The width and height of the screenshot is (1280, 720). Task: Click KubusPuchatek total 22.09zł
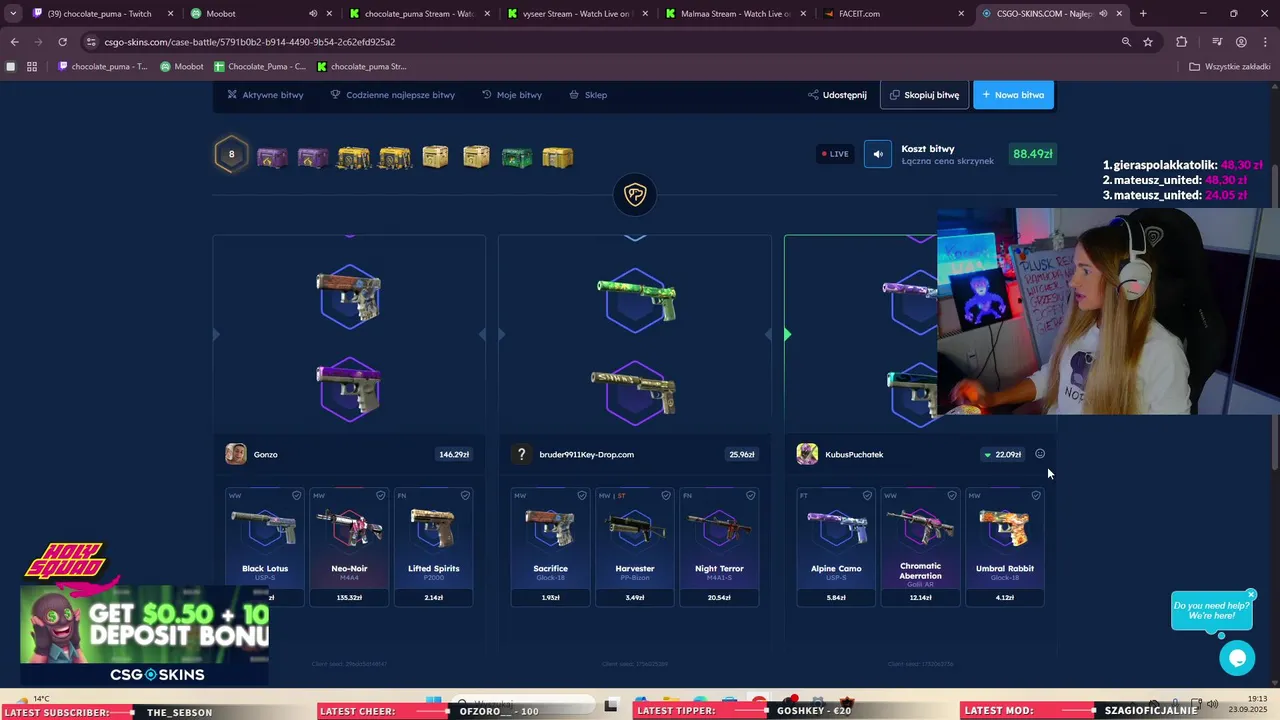pyautogui.click(x=1002, y=454)
